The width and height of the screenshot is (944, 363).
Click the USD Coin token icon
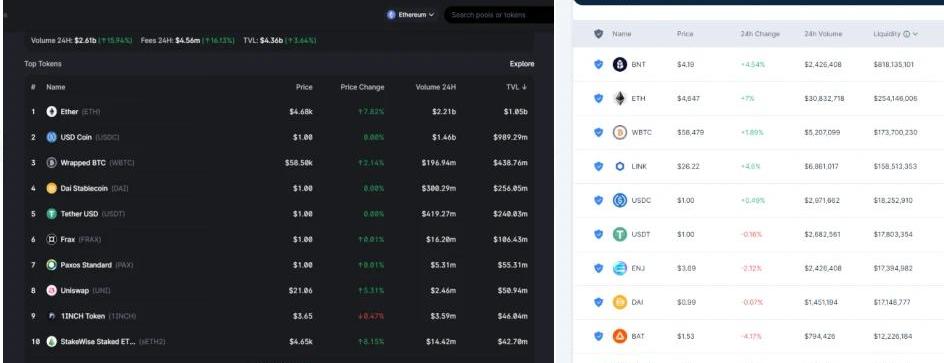[x=52, y=137]
